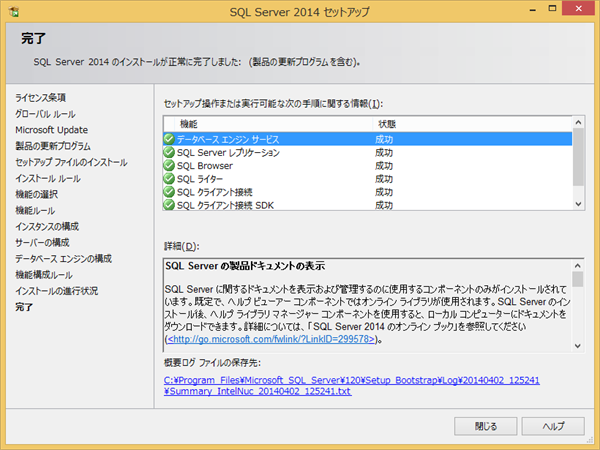Close the setup window with the X button
Viewport: 600px width, 450px height.
[x=577, y=12]
